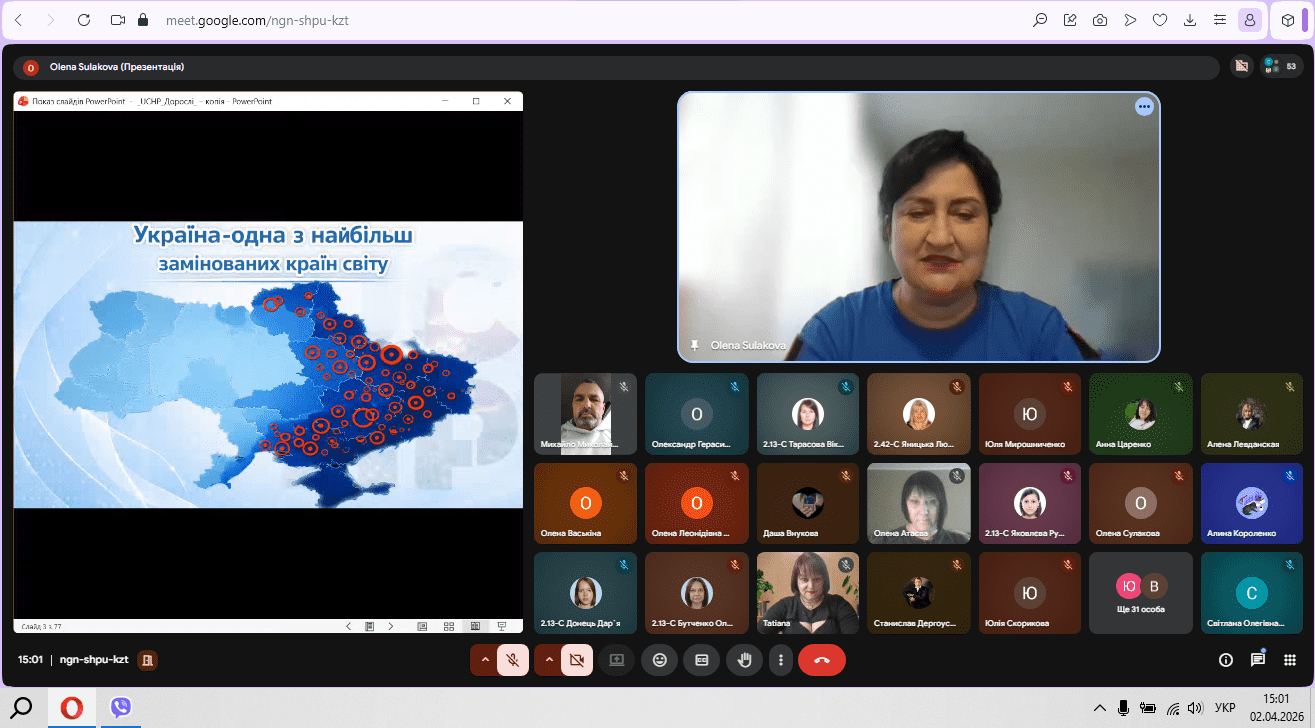
Task: Open more options three-dot menu
Action: (x=780, y=660)
